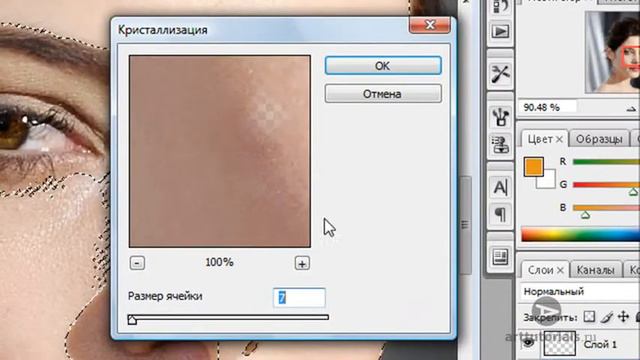The image size is (640, 360).
Task: Click the navigator zoom 90.48 % field
Action: coord(547,107)
